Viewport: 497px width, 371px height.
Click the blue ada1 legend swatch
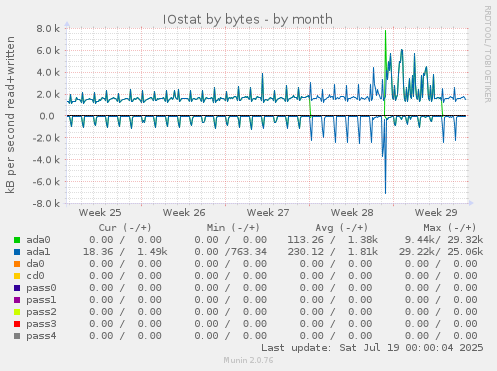[x=17, y=252]
